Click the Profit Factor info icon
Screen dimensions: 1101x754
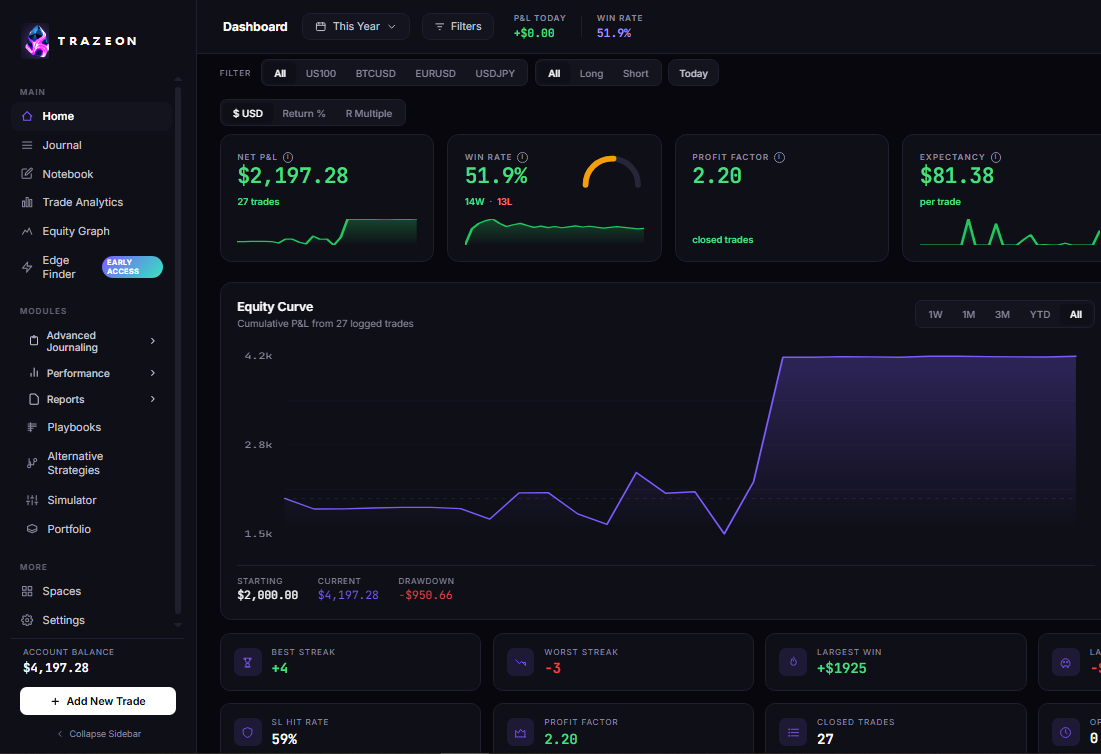tap(779, 157)
